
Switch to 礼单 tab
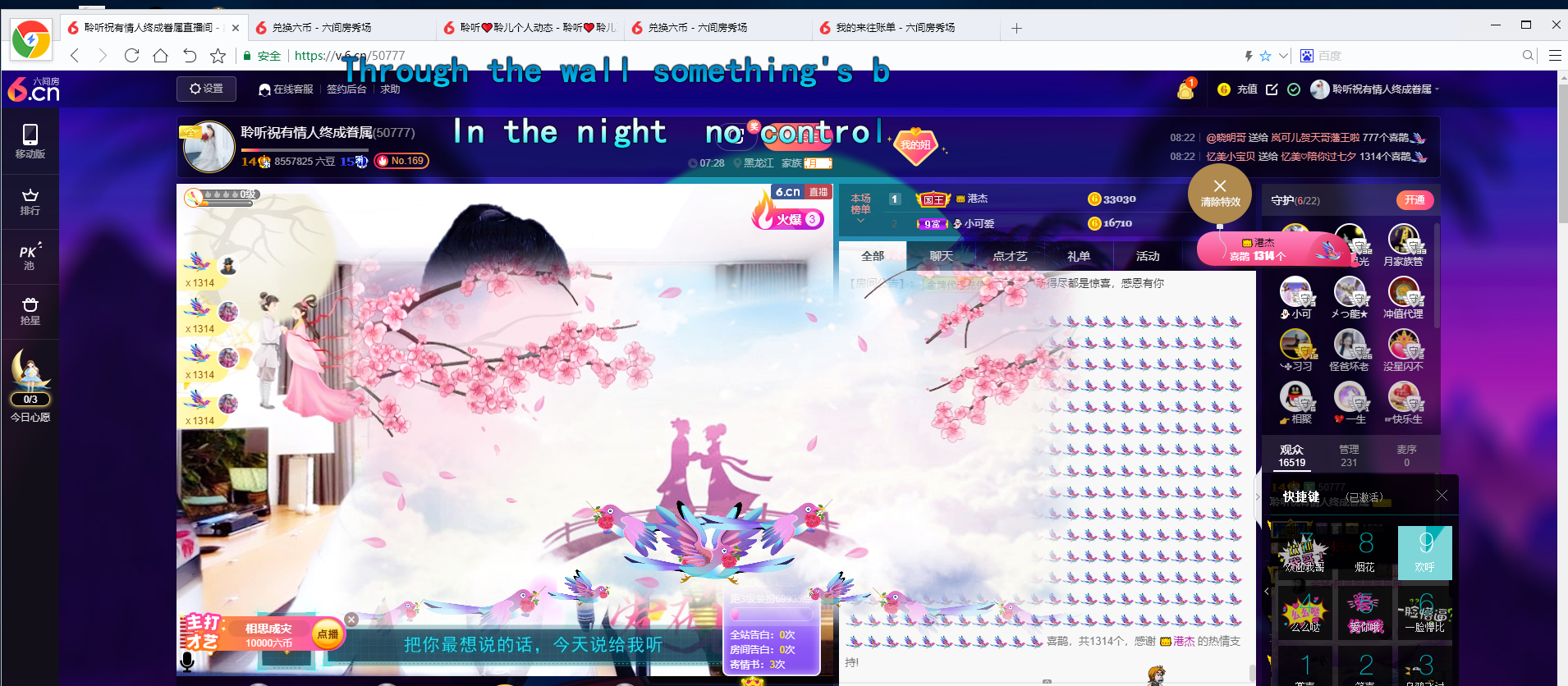point(1079,256)
